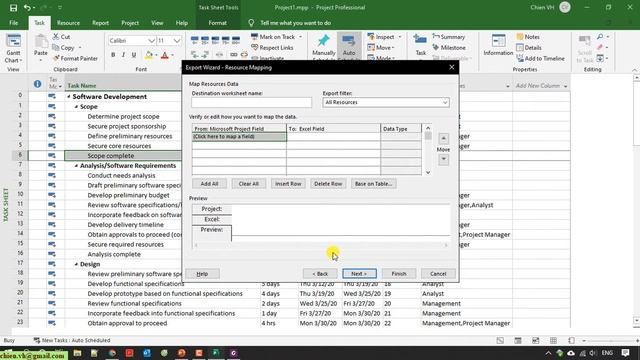Click the info indicator column header icon
The width and height of the screenshot is (640, 360).
pyautogui.click(x=38, y=84)
